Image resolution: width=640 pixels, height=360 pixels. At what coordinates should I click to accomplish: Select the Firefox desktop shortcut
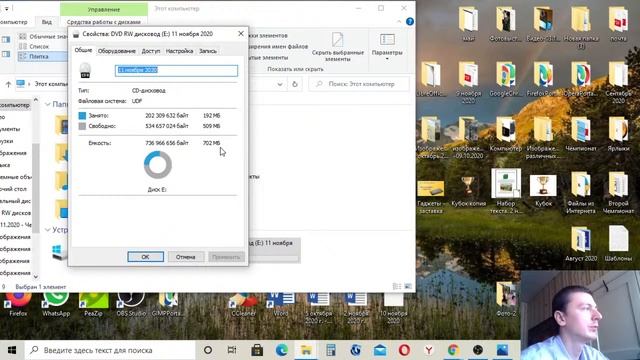coord(18,304)
